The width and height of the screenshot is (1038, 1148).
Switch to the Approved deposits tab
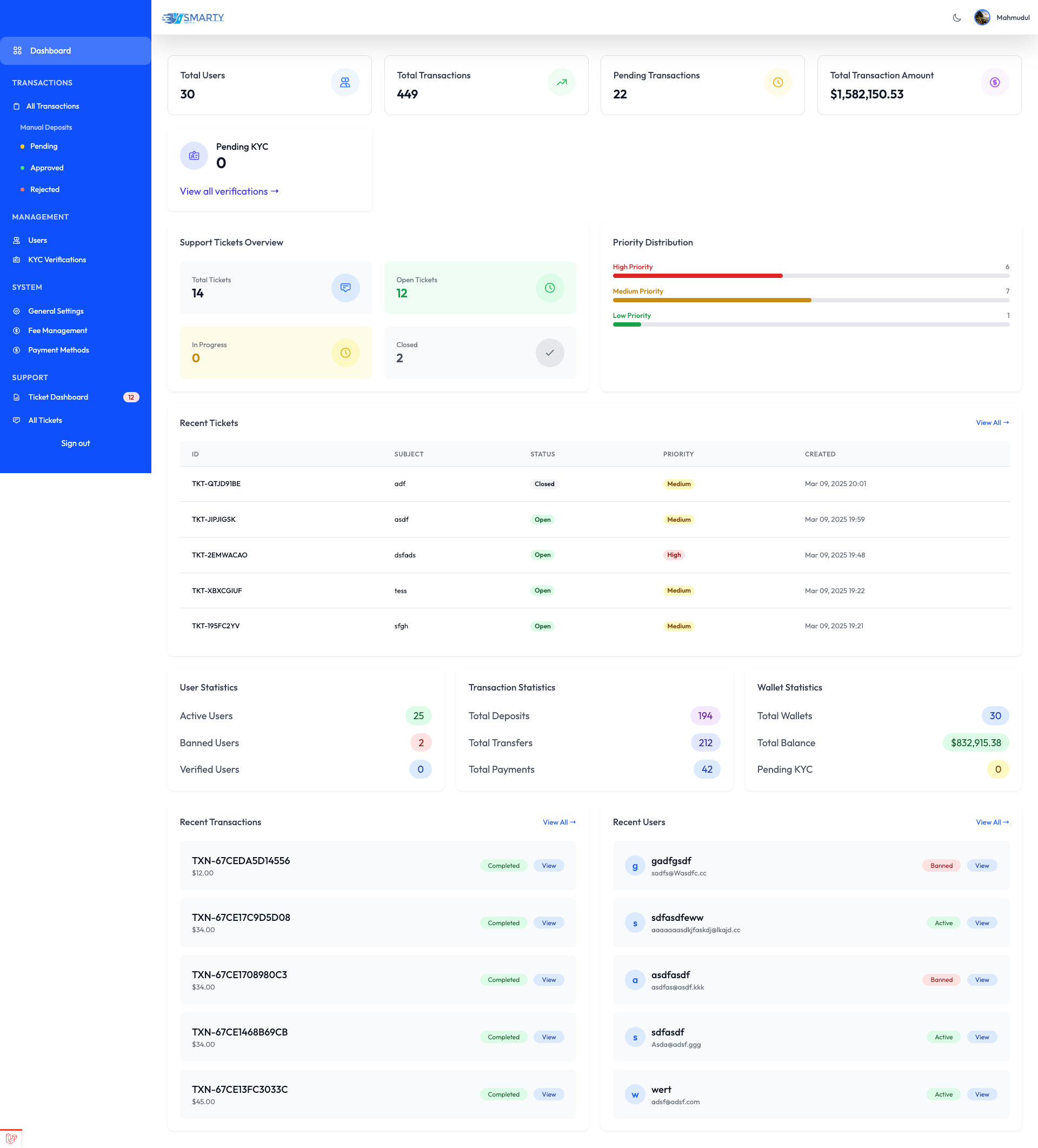46,168
